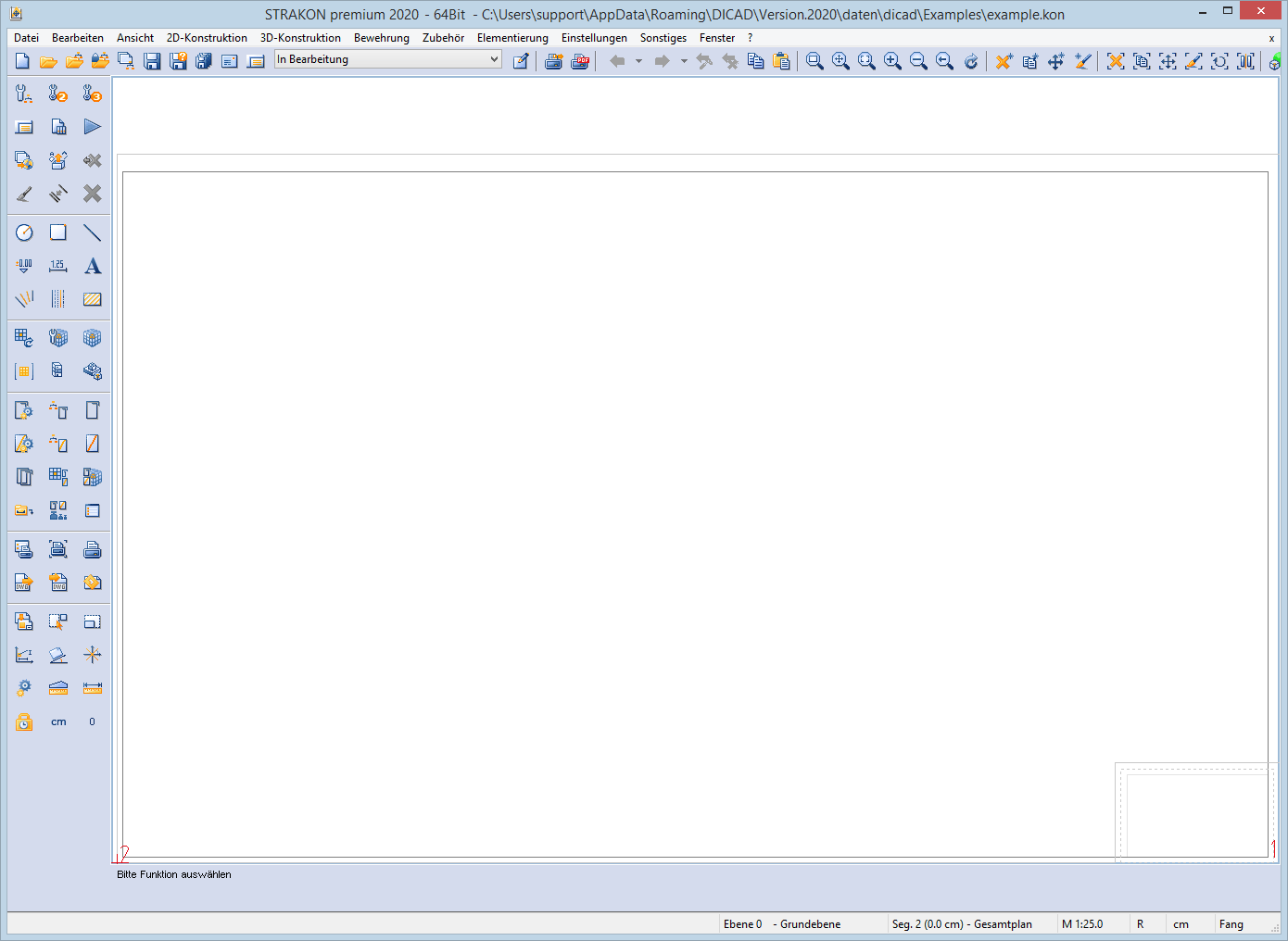Open the Elementierung menu
This screenshot has width=1288, height=941.
click(512, 38)
